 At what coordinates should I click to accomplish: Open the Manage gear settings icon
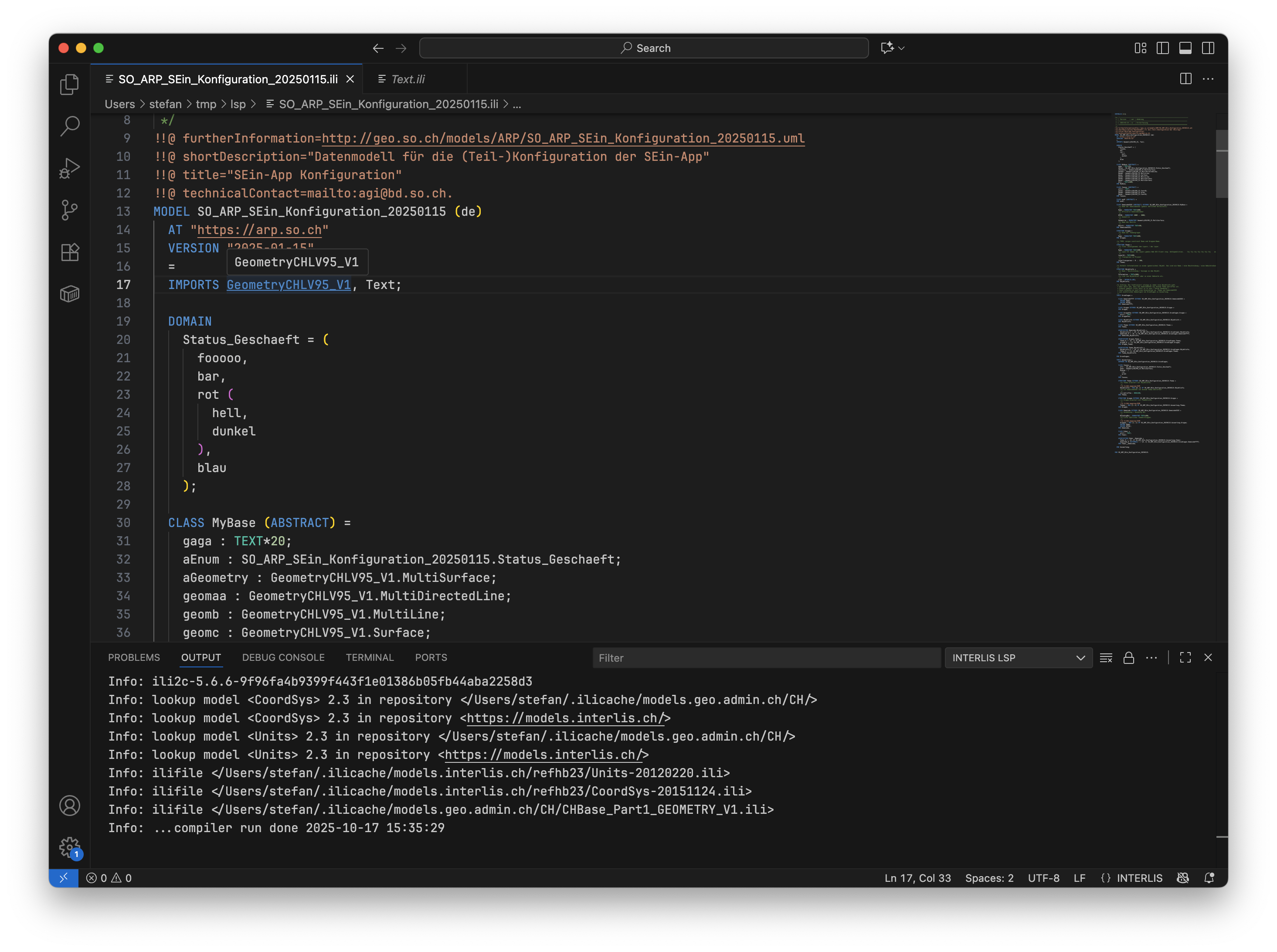click(69, 847)
